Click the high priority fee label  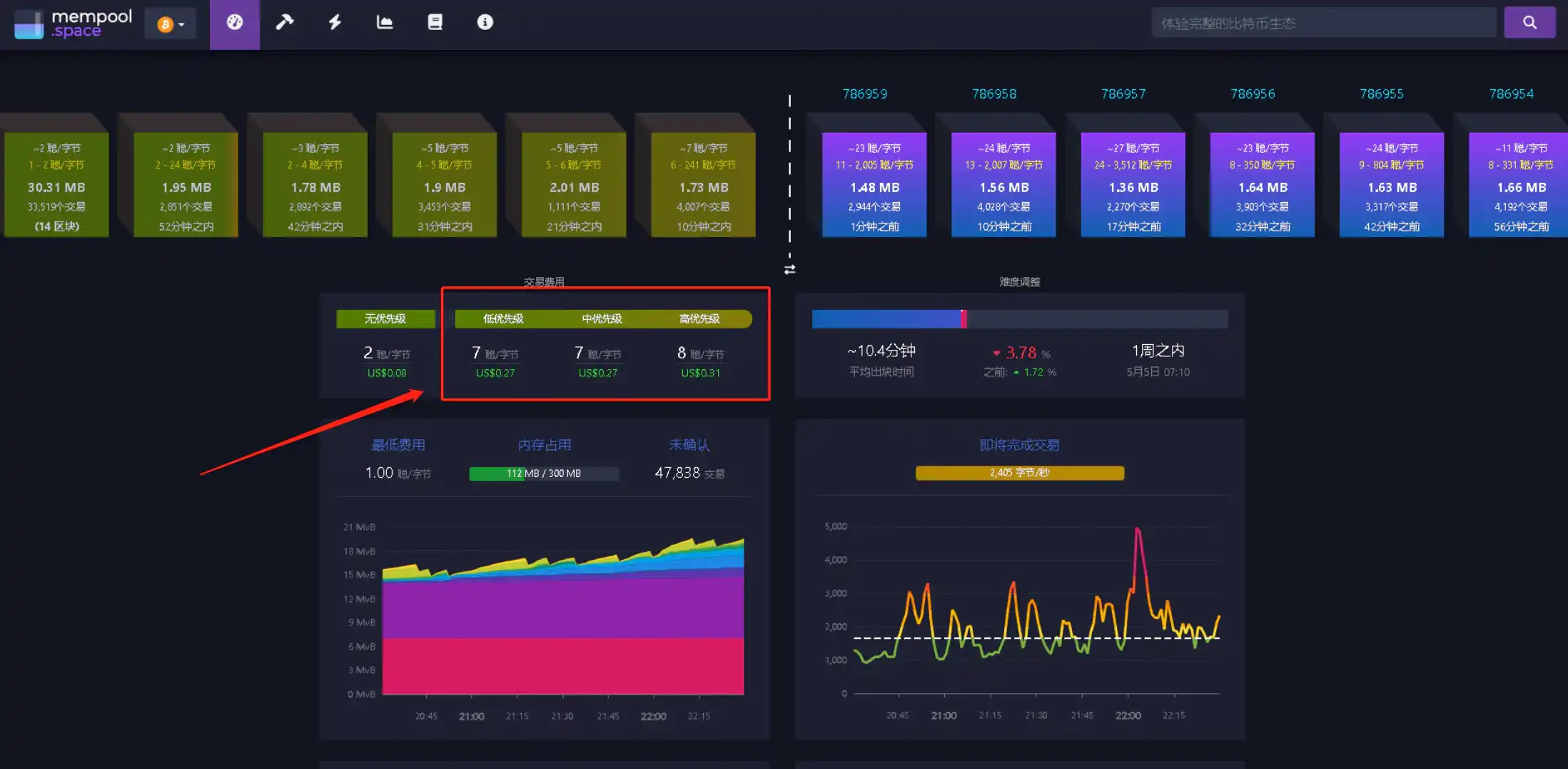(x=699, y=319)
